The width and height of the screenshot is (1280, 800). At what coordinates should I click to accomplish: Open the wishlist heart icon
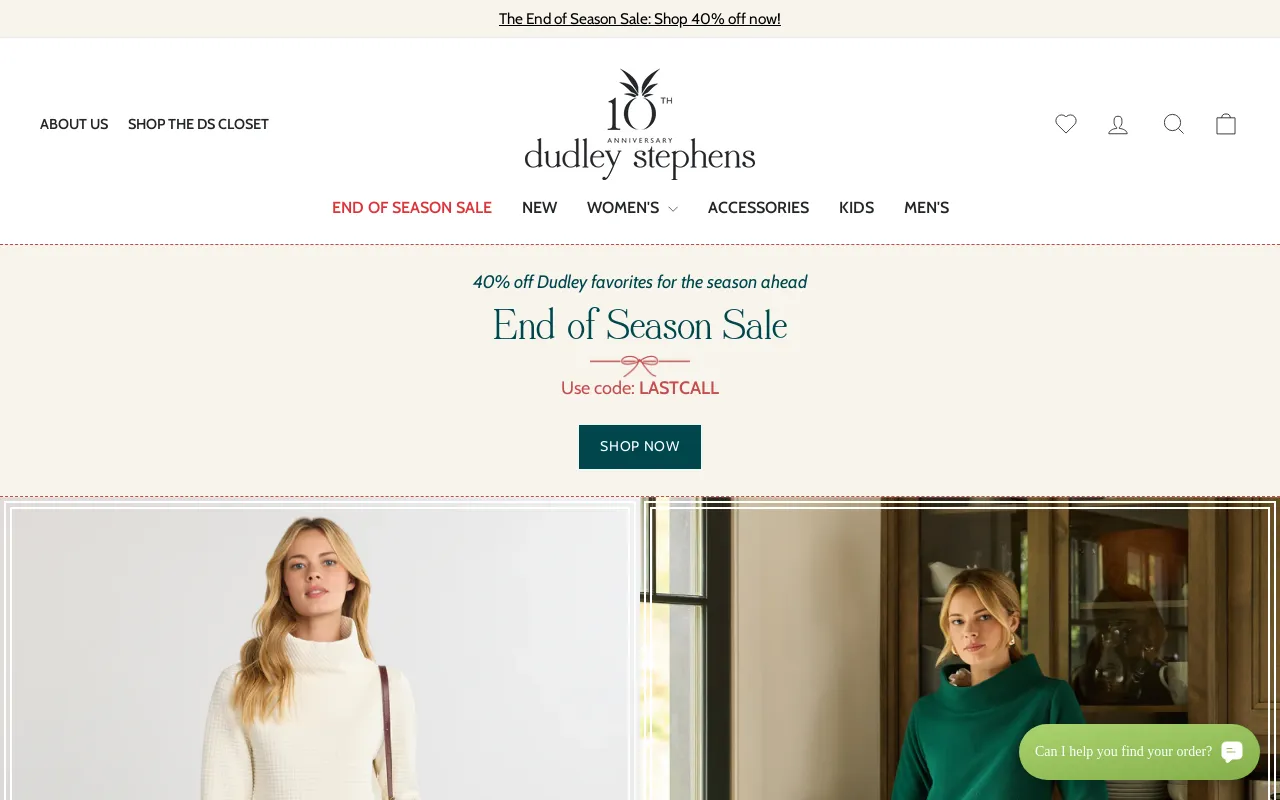pos(1066,124)
